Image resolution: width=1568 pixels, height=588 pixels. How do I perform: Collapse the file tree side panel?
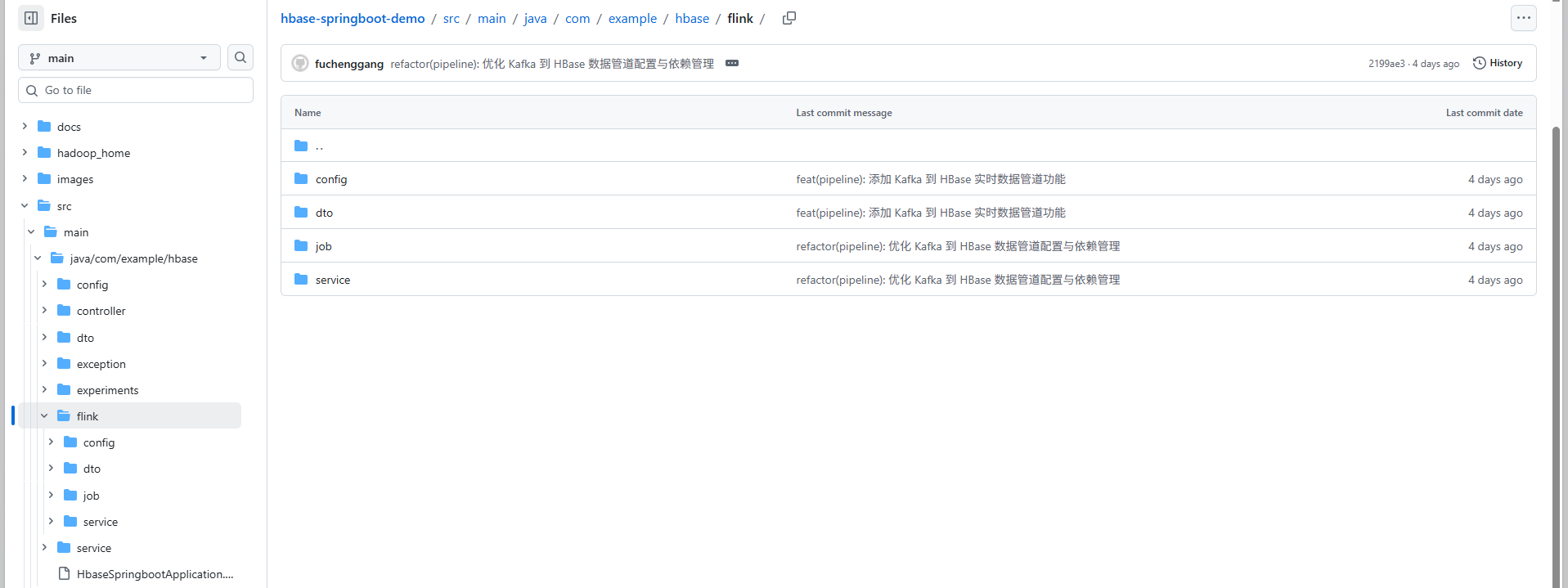click(31, 18)
